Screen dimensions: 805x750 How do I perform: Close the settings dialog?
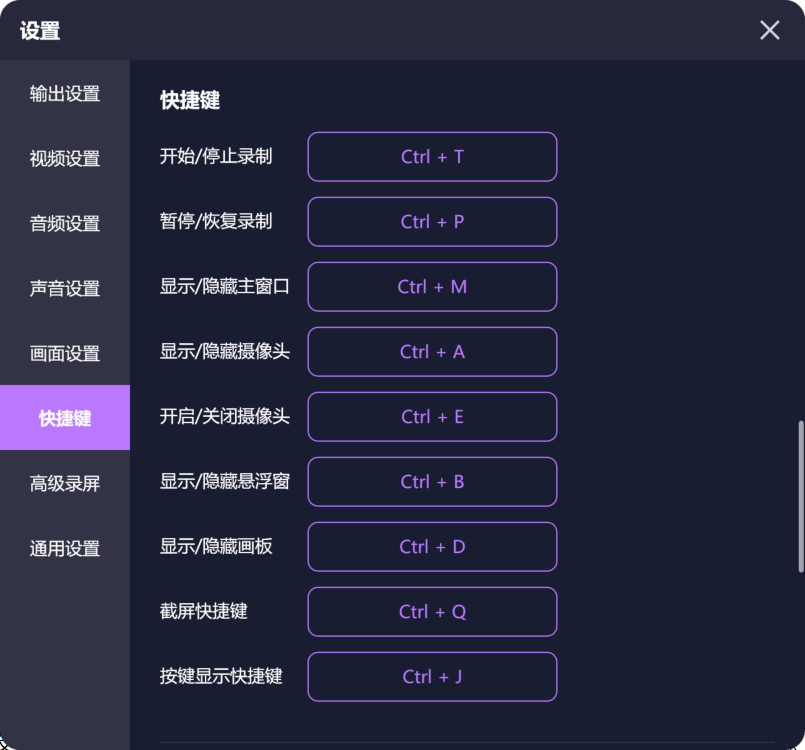[x=769, y=30]
